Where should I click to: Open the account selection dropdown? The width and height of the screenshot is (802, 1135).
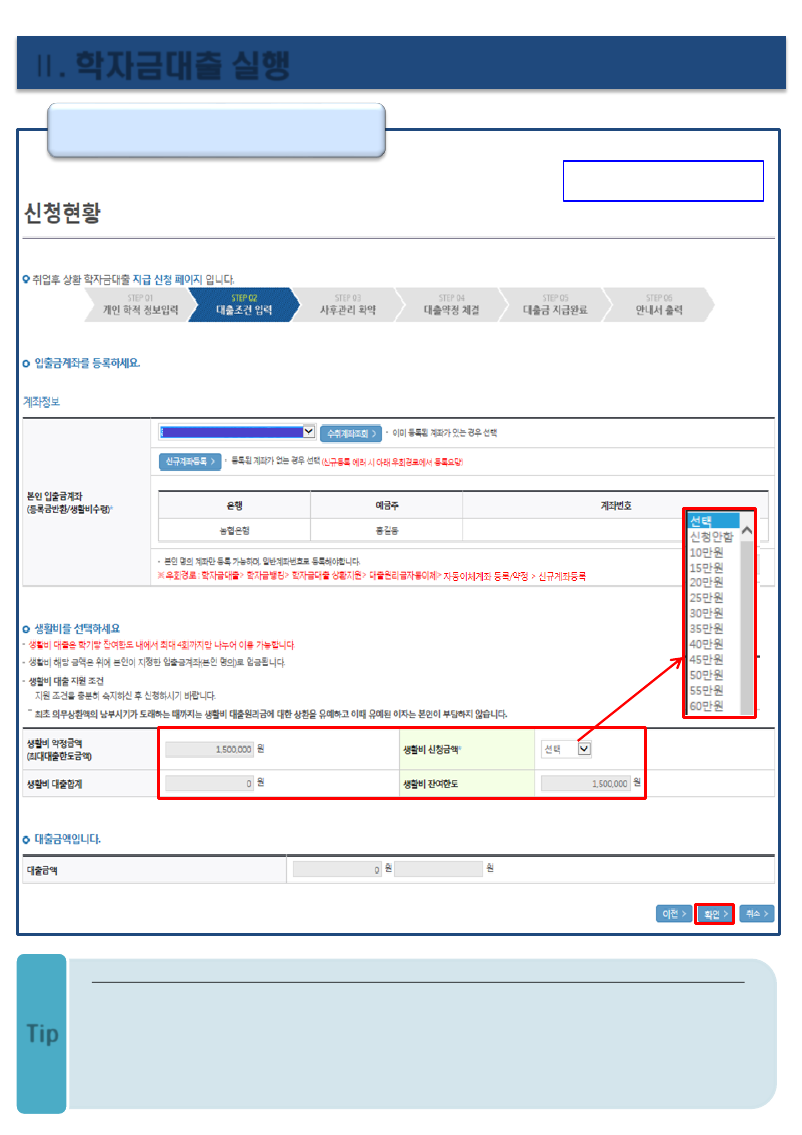click(x=238, y=432)
